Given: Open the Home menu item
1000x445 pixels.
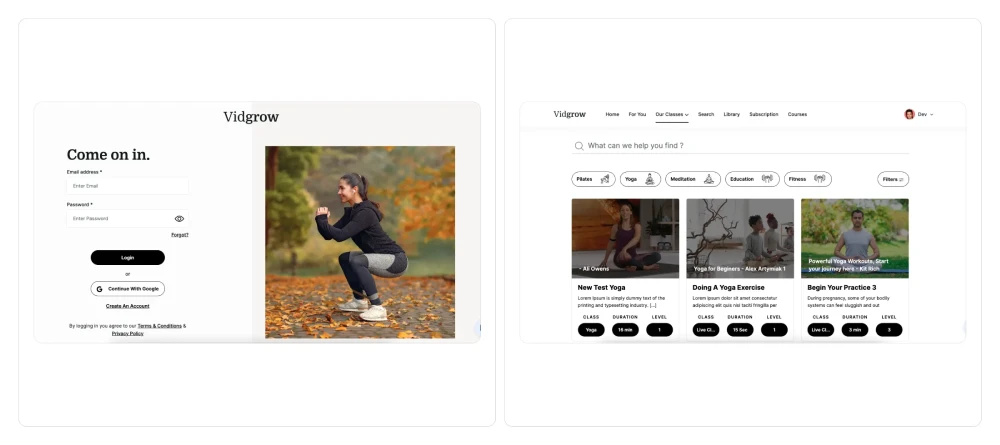Looking at the screenshot, I should 612,114.
